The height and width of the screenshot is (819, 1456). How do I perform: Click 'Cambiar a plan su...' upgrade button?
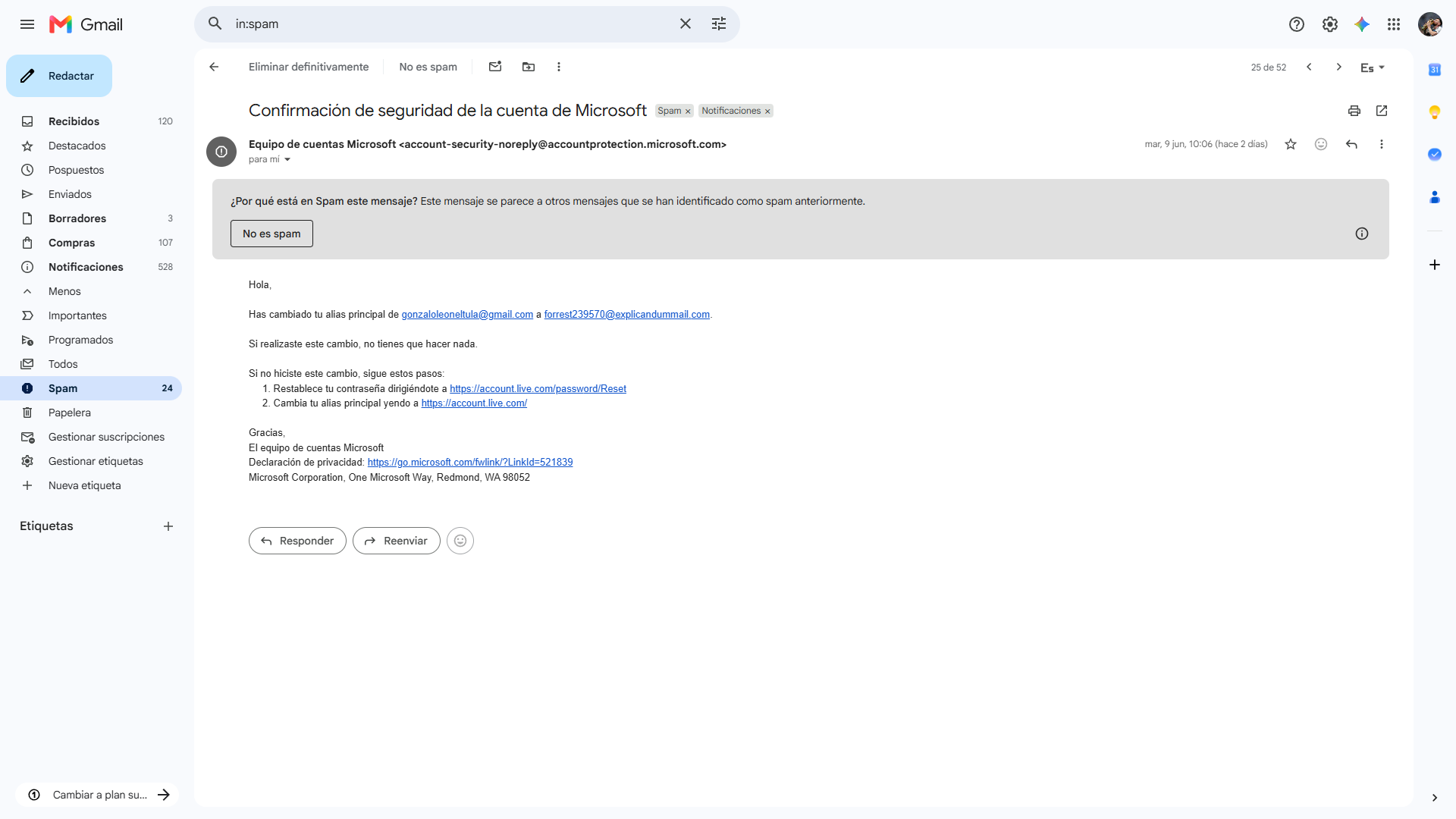click(x=97, y=795)
